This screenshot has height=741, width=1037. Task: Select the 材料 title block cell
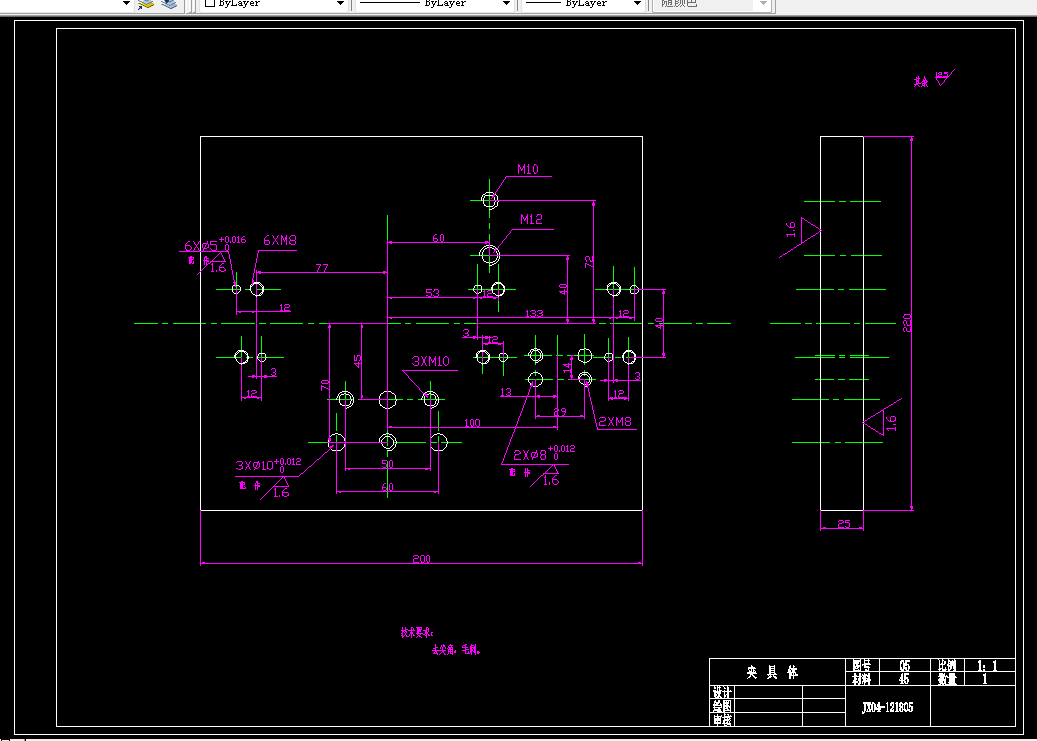[861, 679]
